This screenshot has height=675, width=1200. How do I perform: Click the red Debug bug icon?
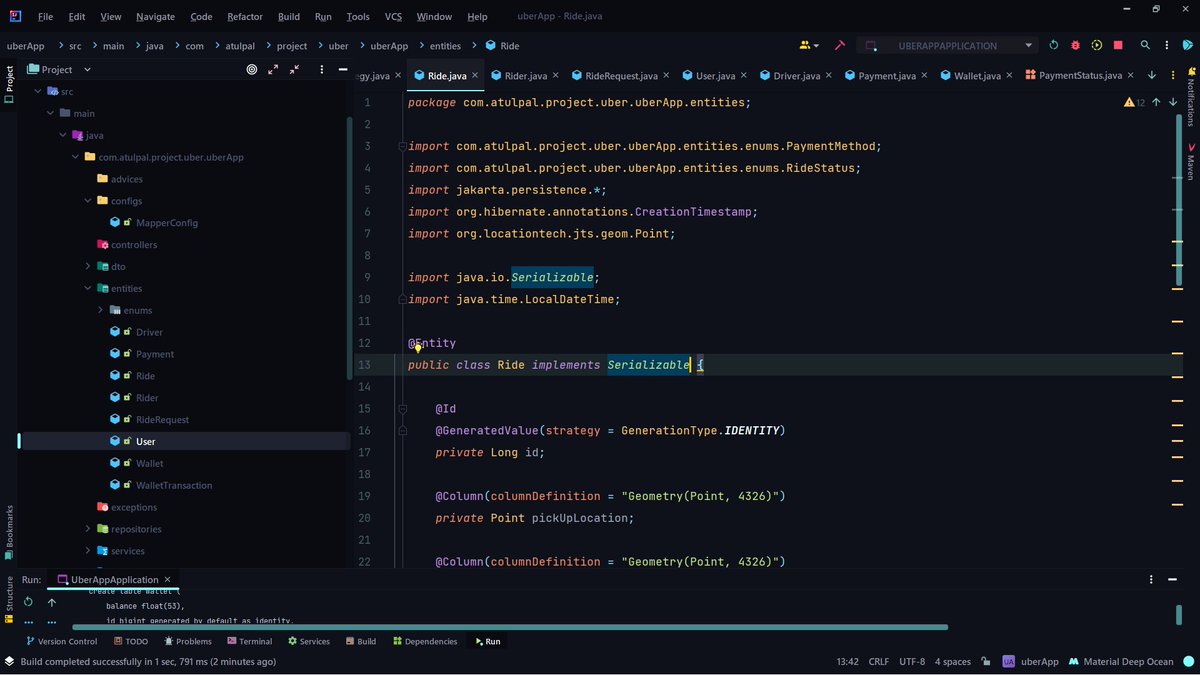pyautogui.click(x=1075, y=45)
